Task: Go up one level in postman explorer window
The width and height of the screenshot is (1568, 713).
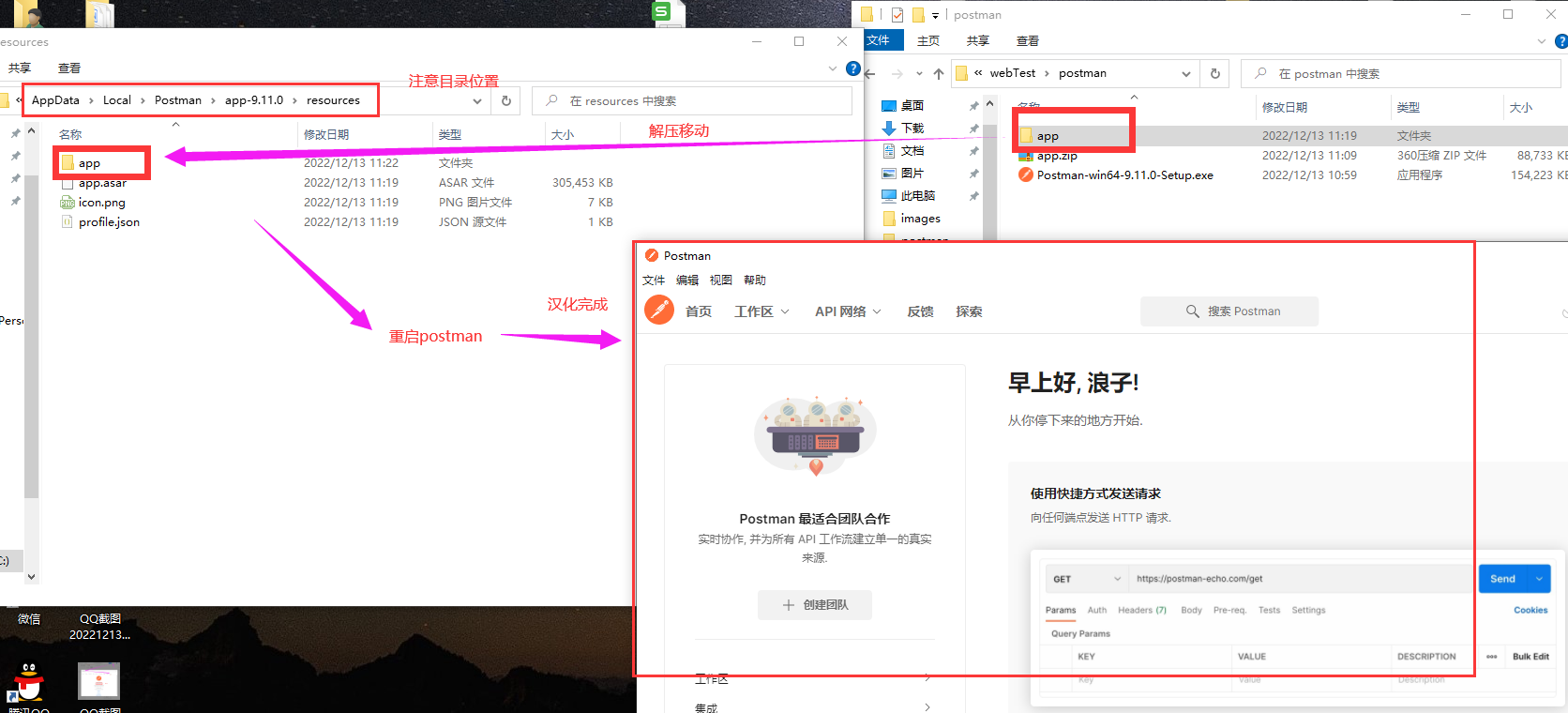Action: tap(939, 73)
